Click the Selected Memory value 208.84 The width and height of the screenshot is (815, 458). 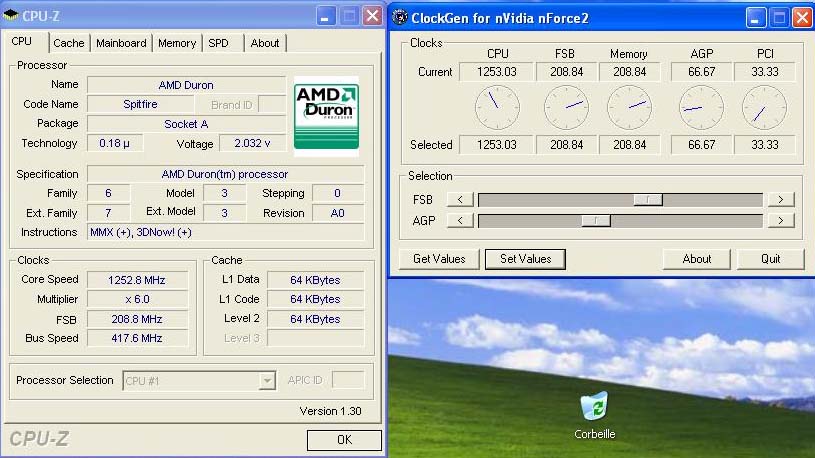pos(629,145)
